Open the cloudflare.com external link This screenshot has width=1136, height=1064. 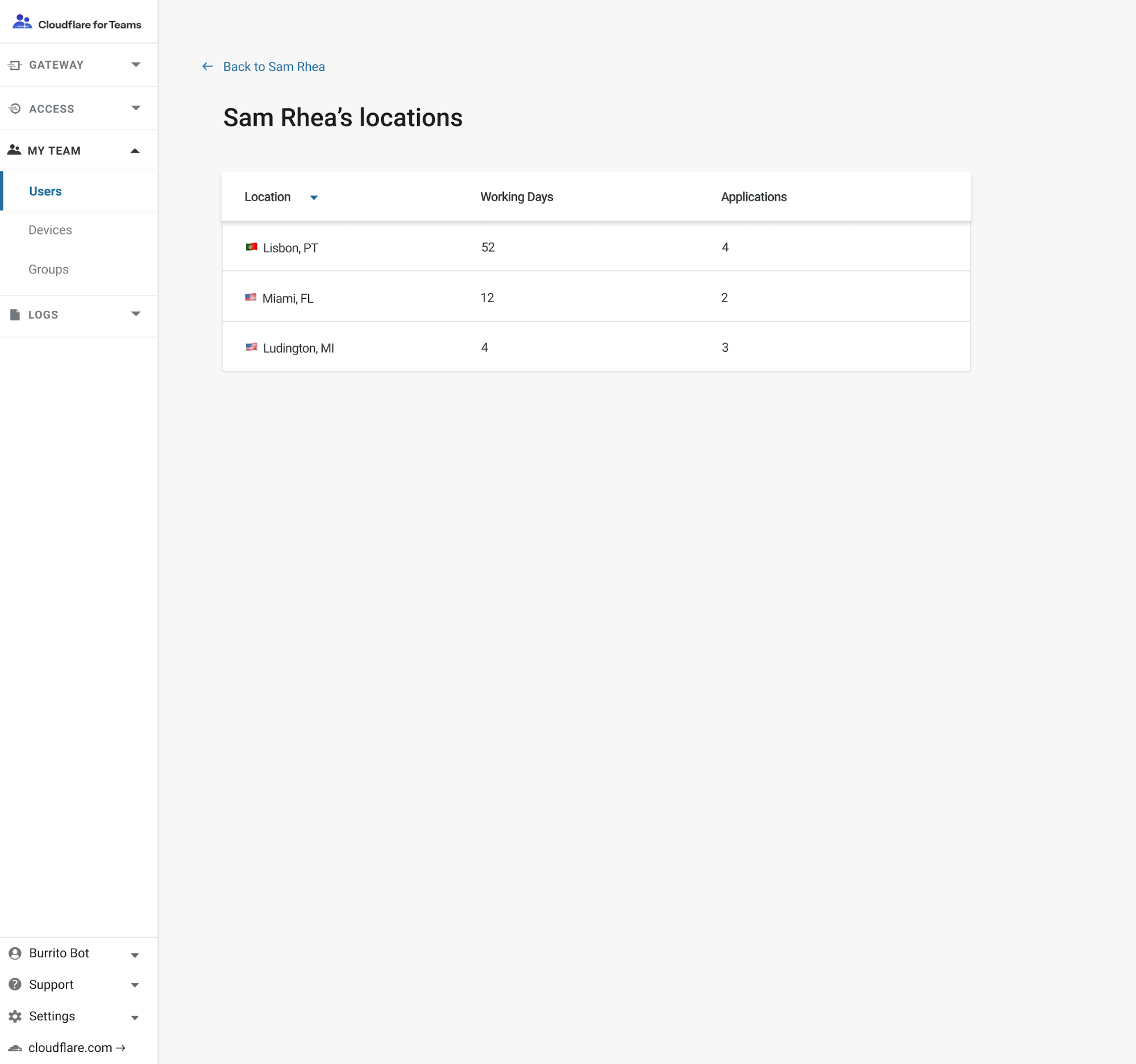(x=77, y=1048)
